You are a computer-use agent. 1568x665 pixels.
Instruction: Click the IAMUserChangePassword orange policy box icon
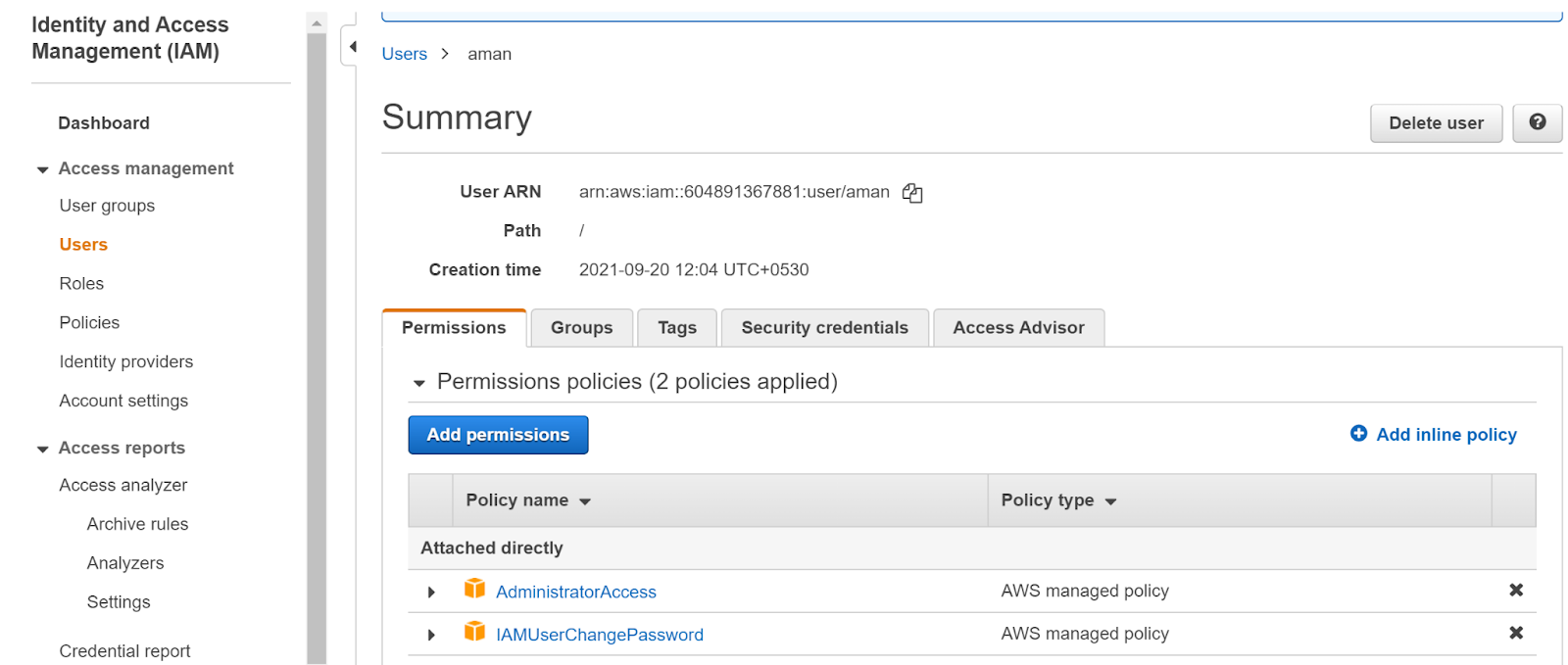pos(474,632)
